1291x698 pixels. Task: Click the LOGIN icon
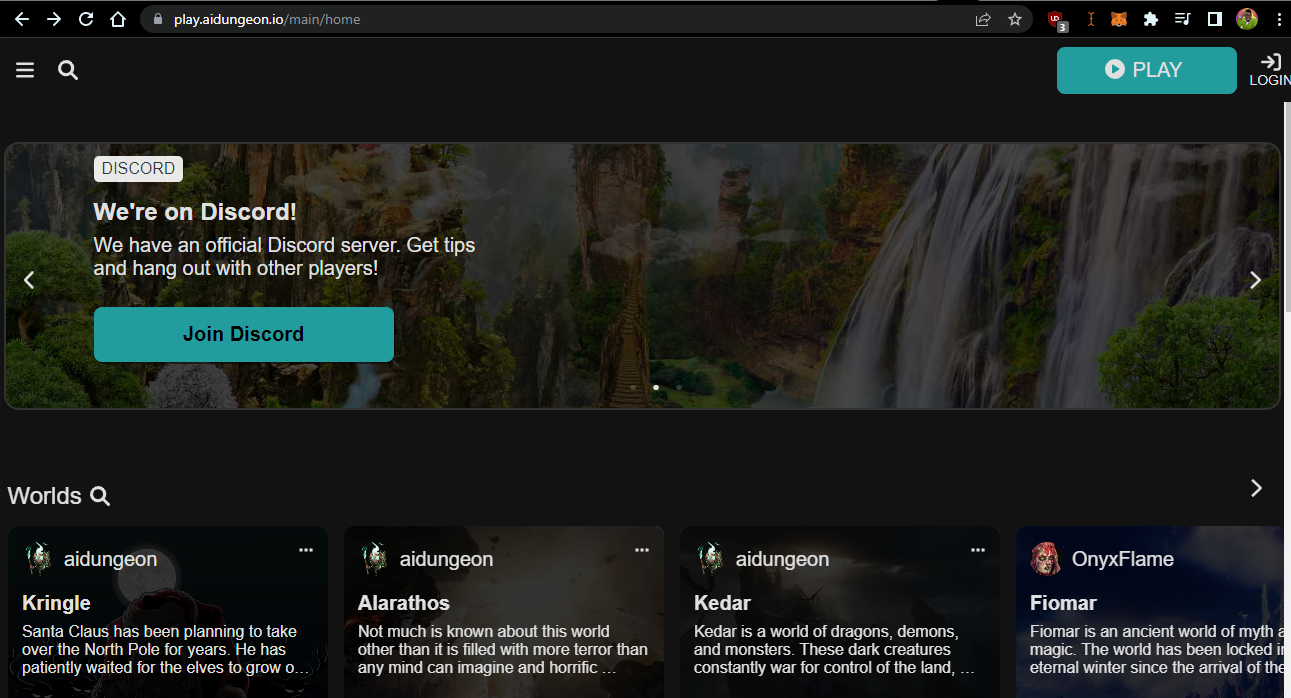click(1270, 69)
